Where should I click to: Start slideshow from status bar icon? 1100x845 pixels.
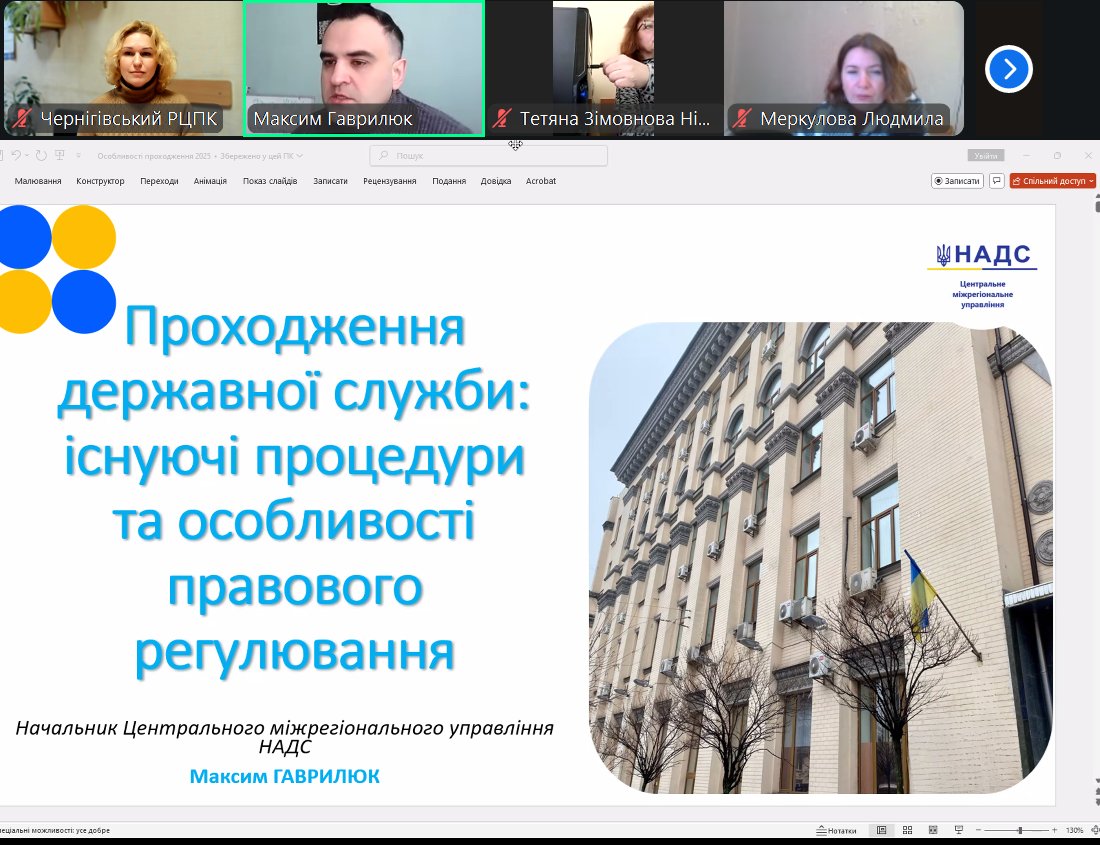[958, 830]
